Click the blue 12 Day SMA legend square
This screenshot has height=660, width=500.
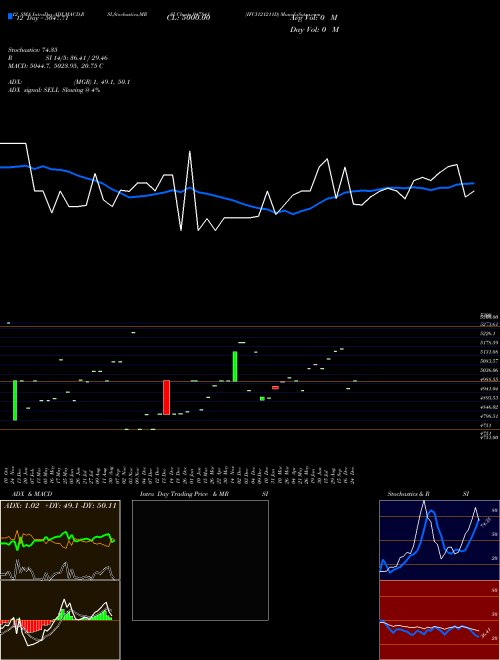pyautogui.click(x=10, y=16)
